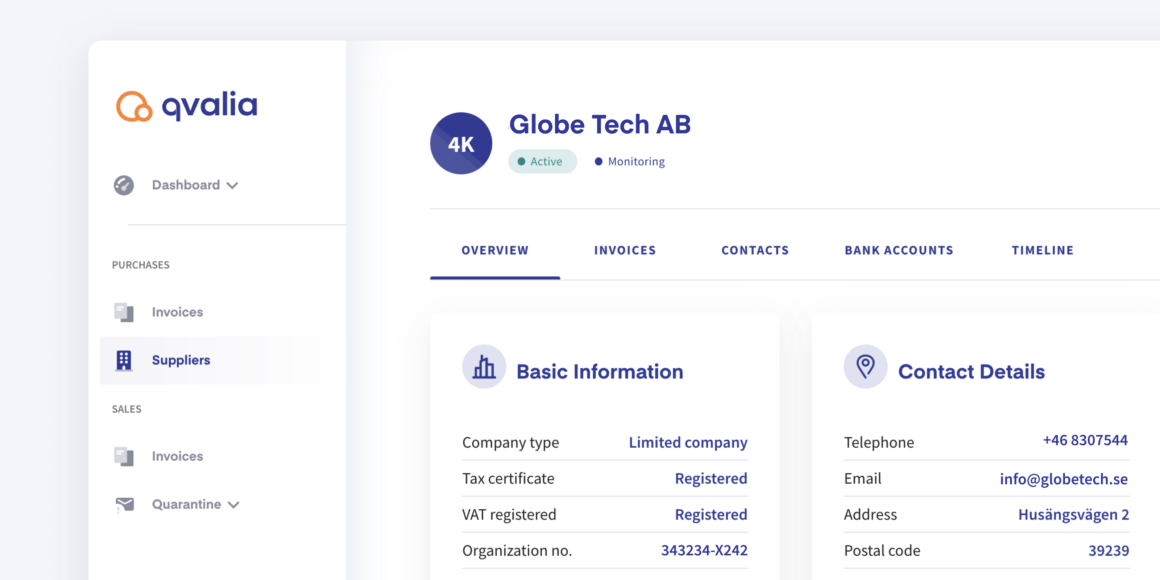Viewport: 1160px width, 580px height.
Task: Click the Quarantine envelope icon
Action: (x=124, y=505)
